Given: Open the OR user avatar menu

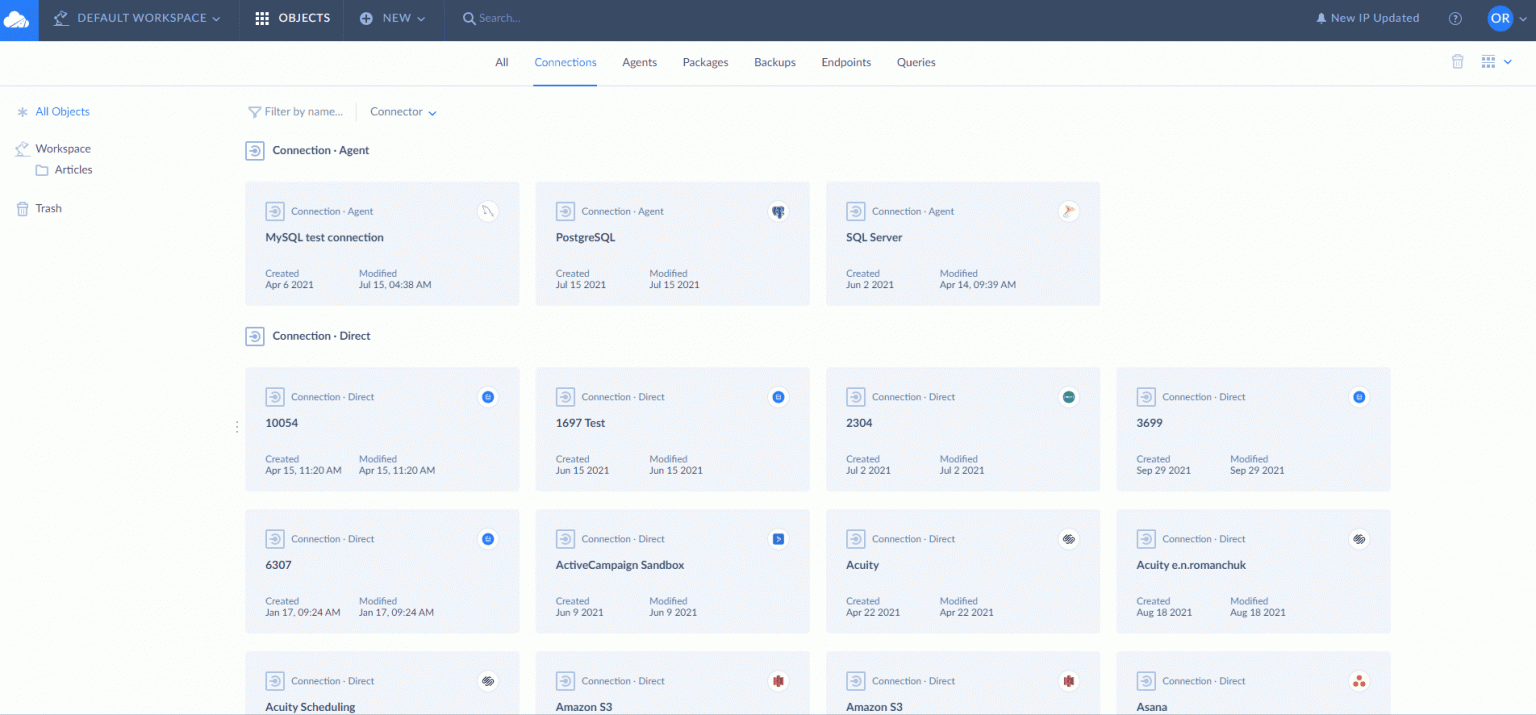Looking at the screenshot, I should (x=1500, y=19).
